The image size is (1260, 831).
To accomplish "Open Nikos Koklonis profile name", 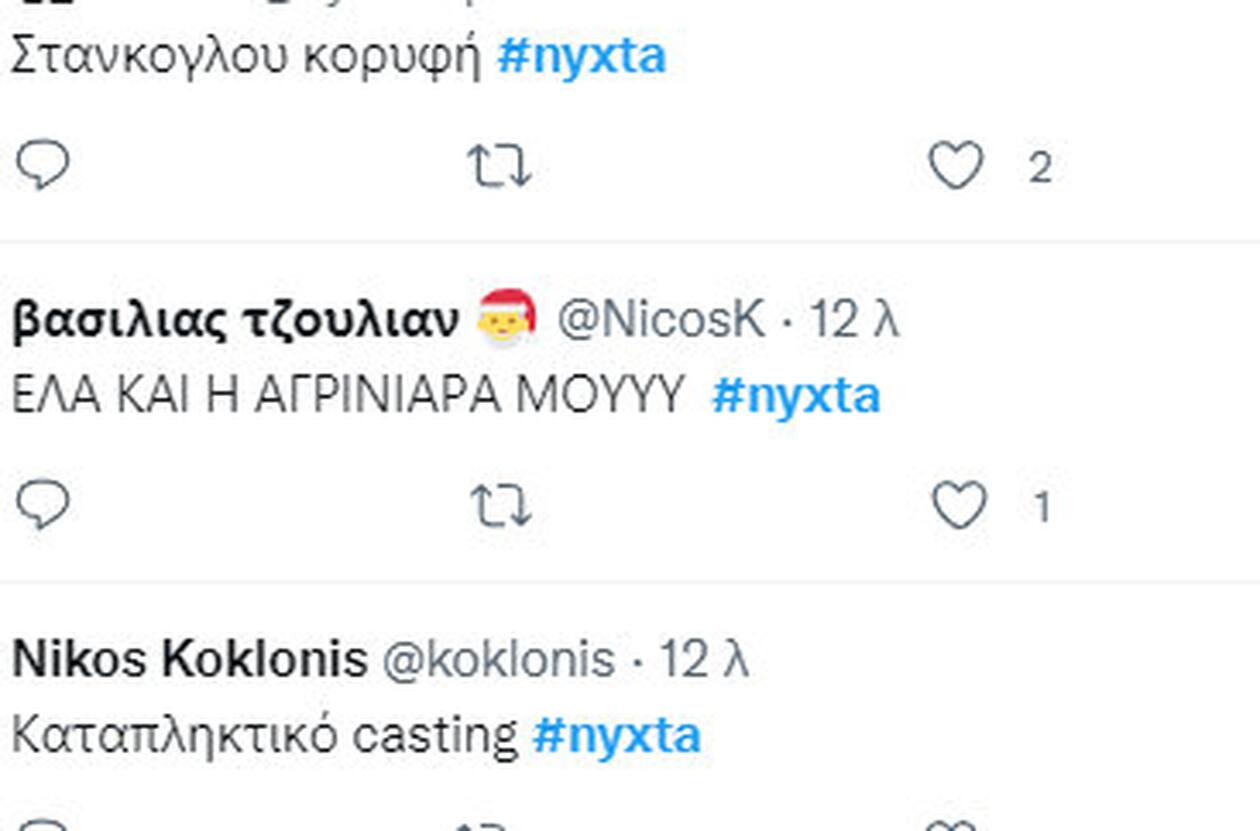I will pos(190,660).
